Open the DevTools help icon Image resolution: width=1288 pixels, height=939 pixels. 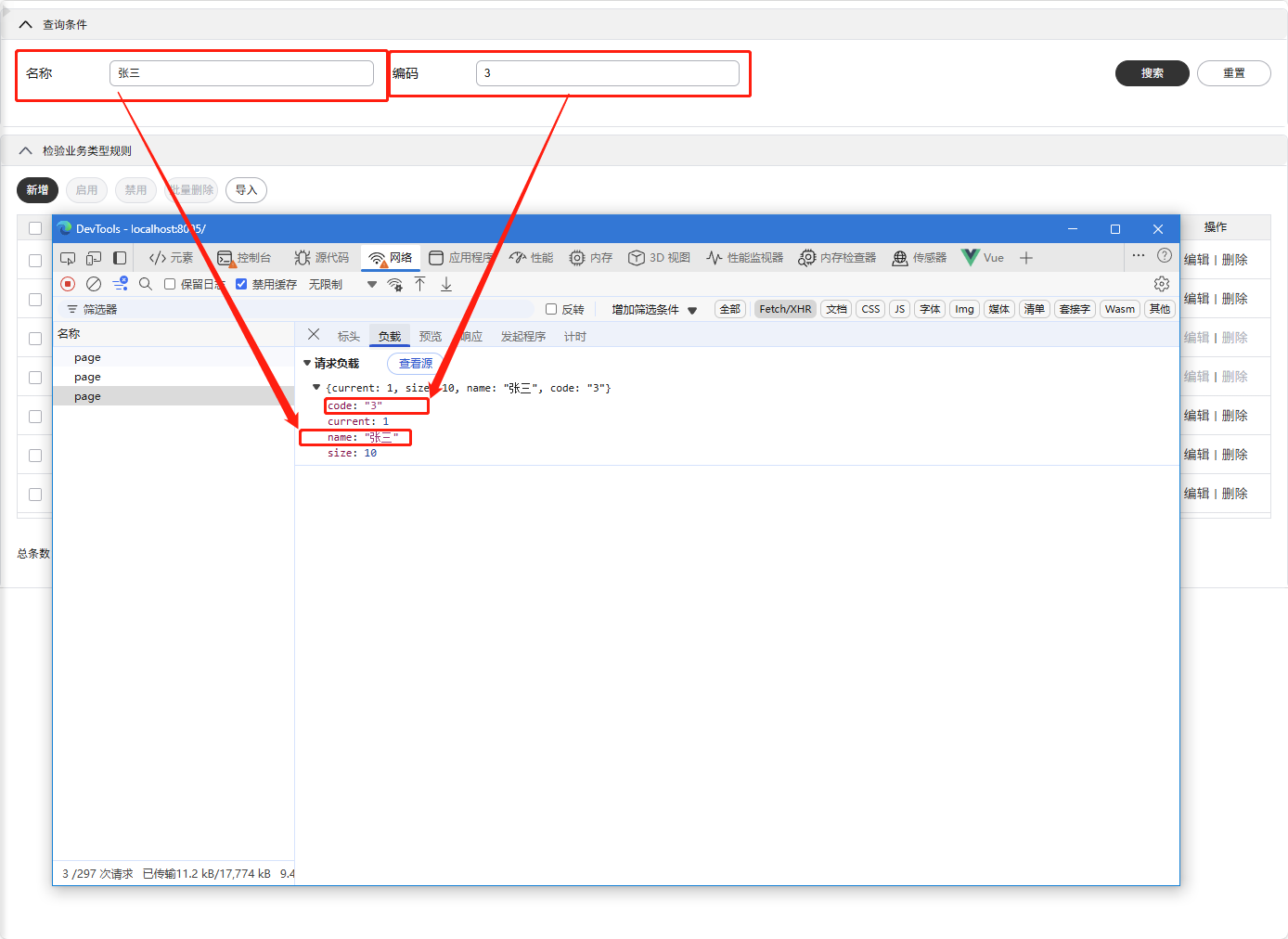tap(1165, 256)
